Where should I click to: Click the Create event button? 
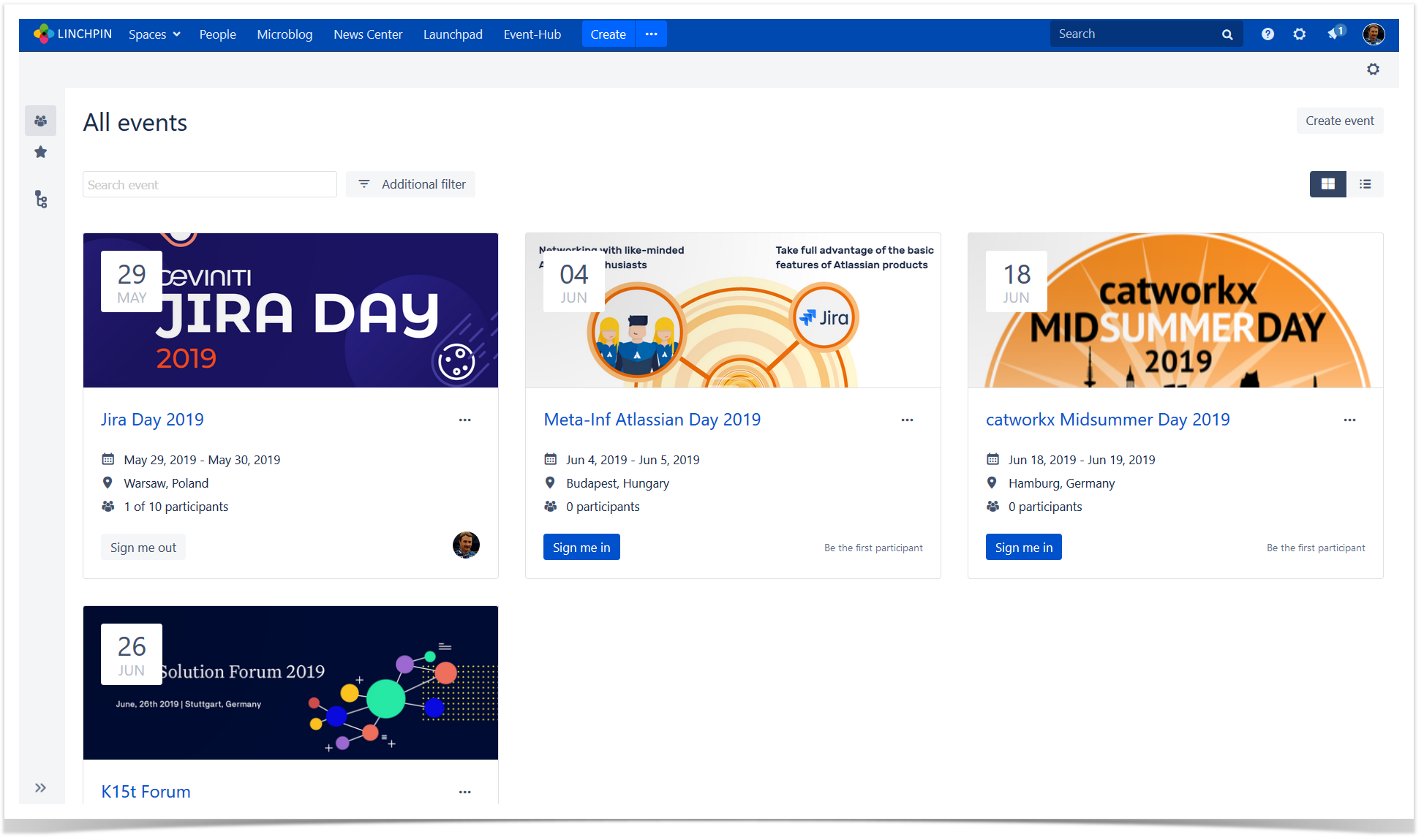tap(1339, 121)
